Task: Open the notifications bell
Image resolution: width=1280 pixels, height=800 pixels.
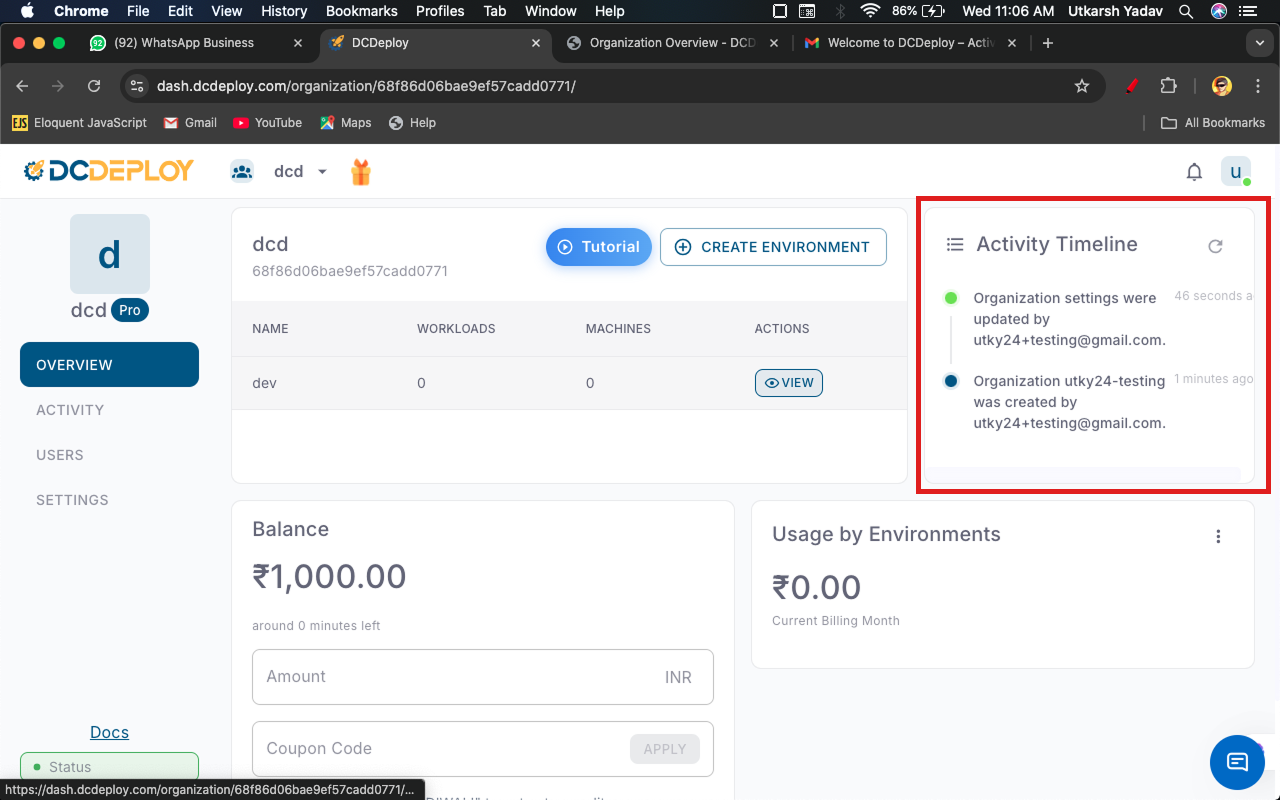Action: [x=1194, y=172]
